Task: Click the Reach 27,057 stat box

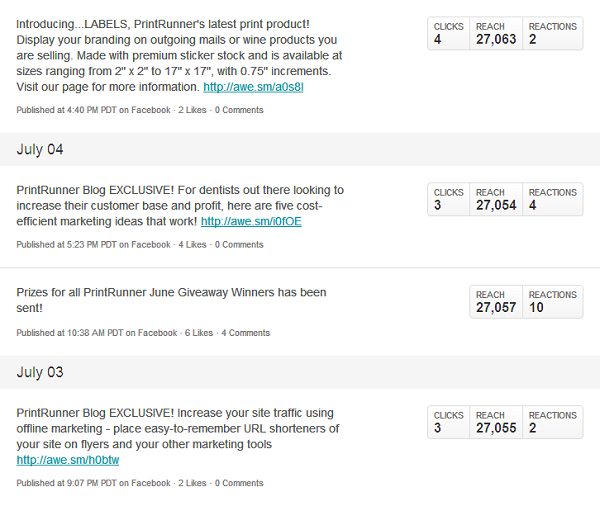Action: pyautogui.click(x=496, y=302)
